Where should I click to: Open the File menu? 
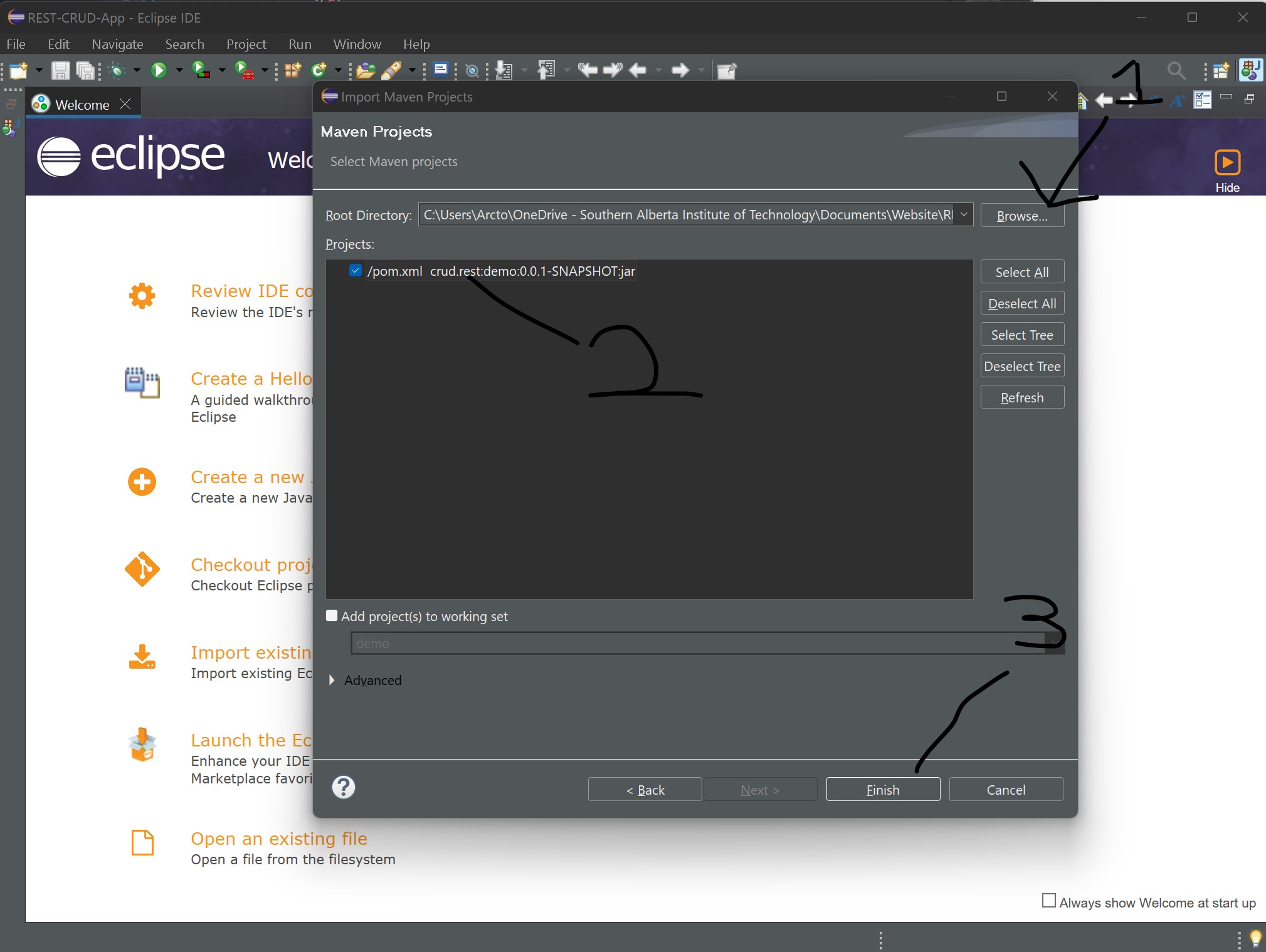(x=16, y=44)
